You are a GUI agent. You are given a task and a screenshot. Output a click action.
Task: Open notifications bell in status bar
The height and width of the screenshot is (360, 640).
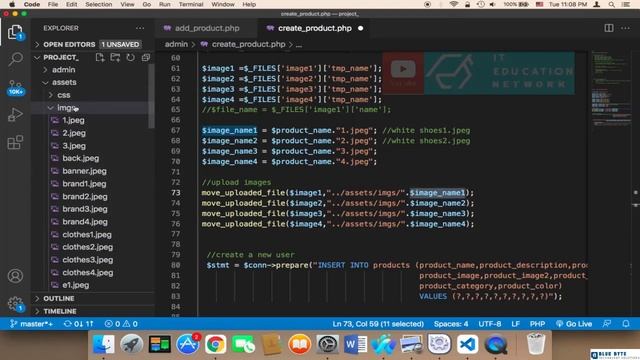point(626,324)
